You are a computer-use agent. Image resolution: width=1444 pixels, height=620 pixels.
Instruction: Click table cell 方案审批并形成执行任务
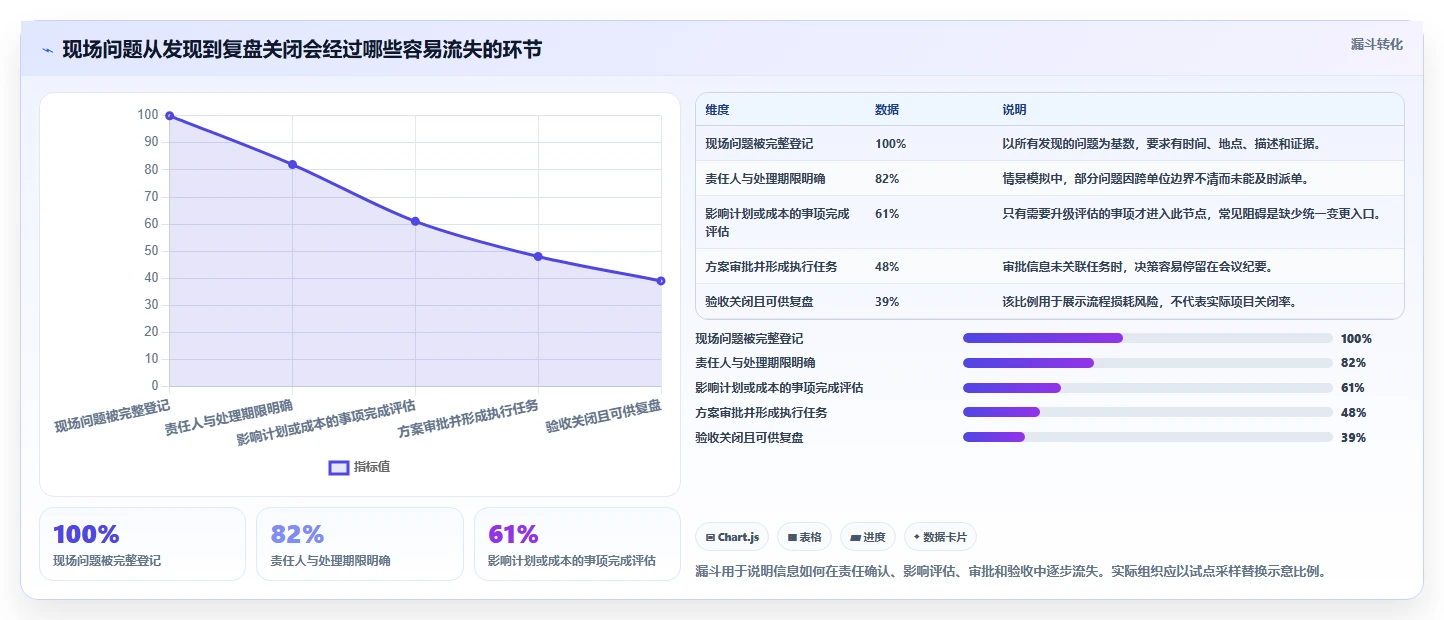[x=771, y=266]
